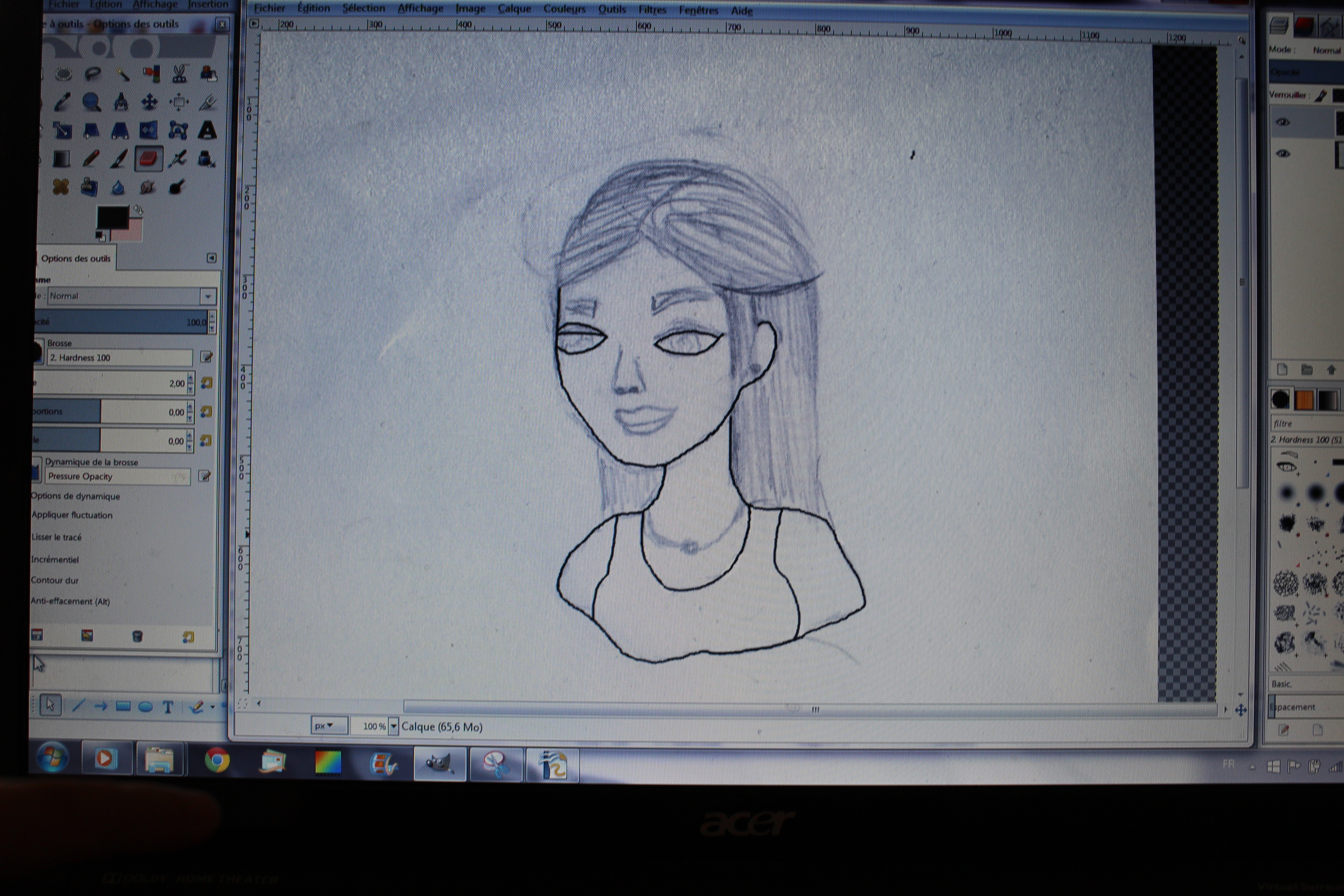Select the Free Select lasso tool

click(x=93, y=74)
